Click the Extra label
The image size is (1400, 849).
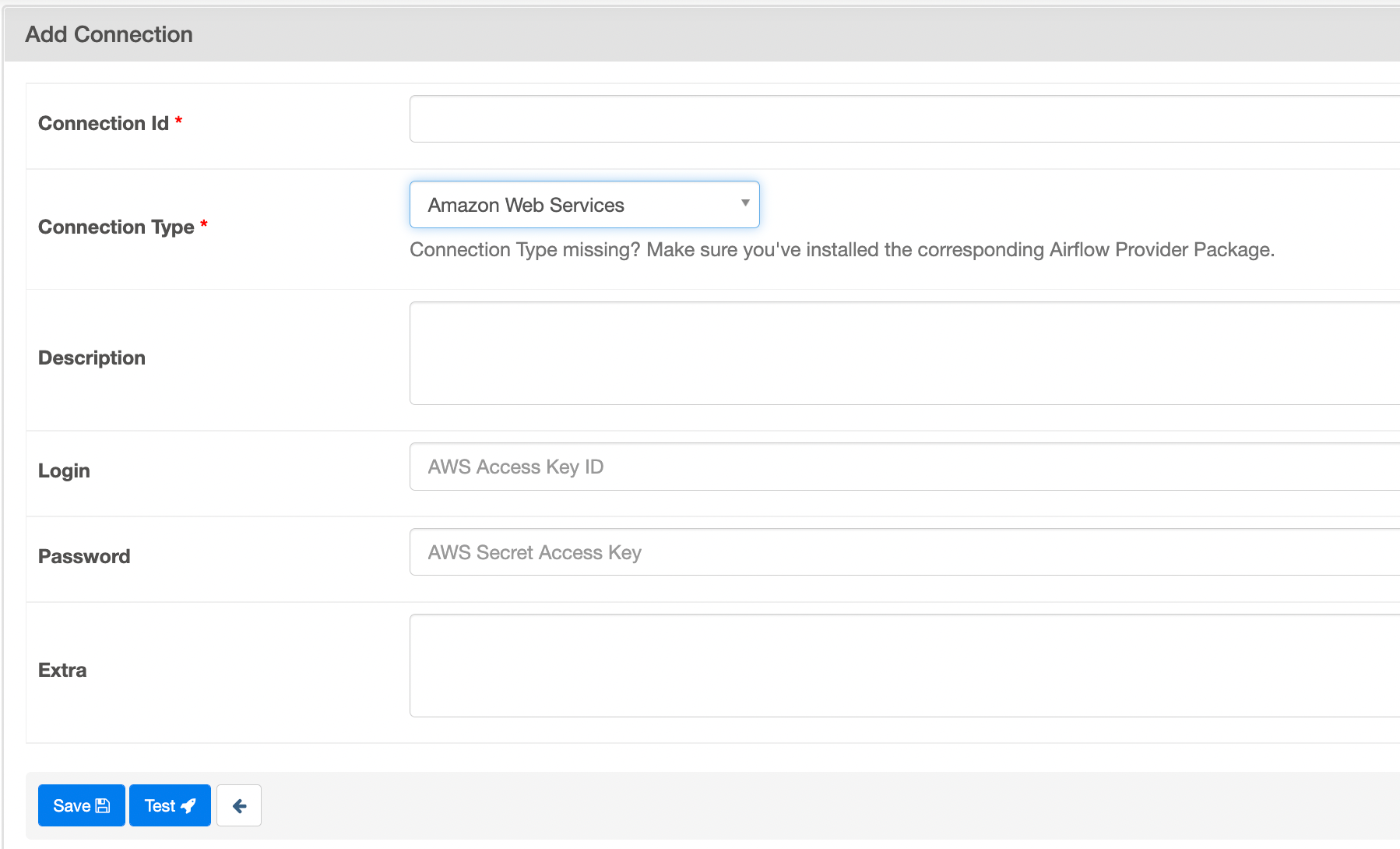pos(62,670)
